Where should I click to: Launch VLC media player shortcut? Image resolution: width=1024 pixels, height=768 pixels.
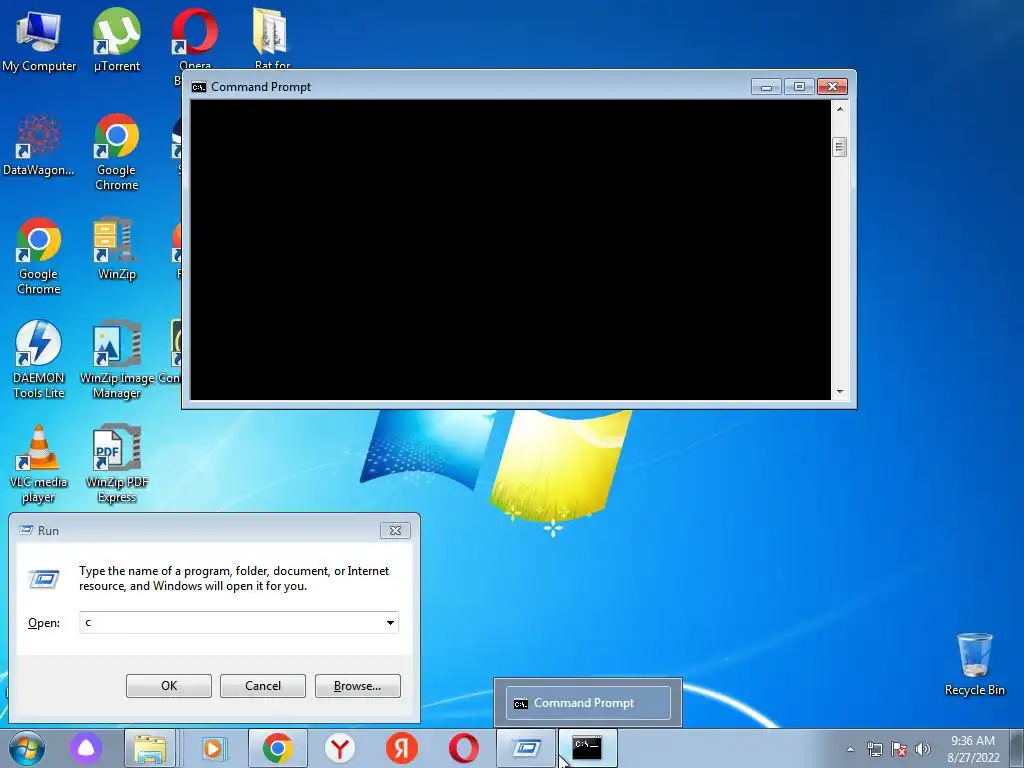pyautogui.click(x=39, y=464)
